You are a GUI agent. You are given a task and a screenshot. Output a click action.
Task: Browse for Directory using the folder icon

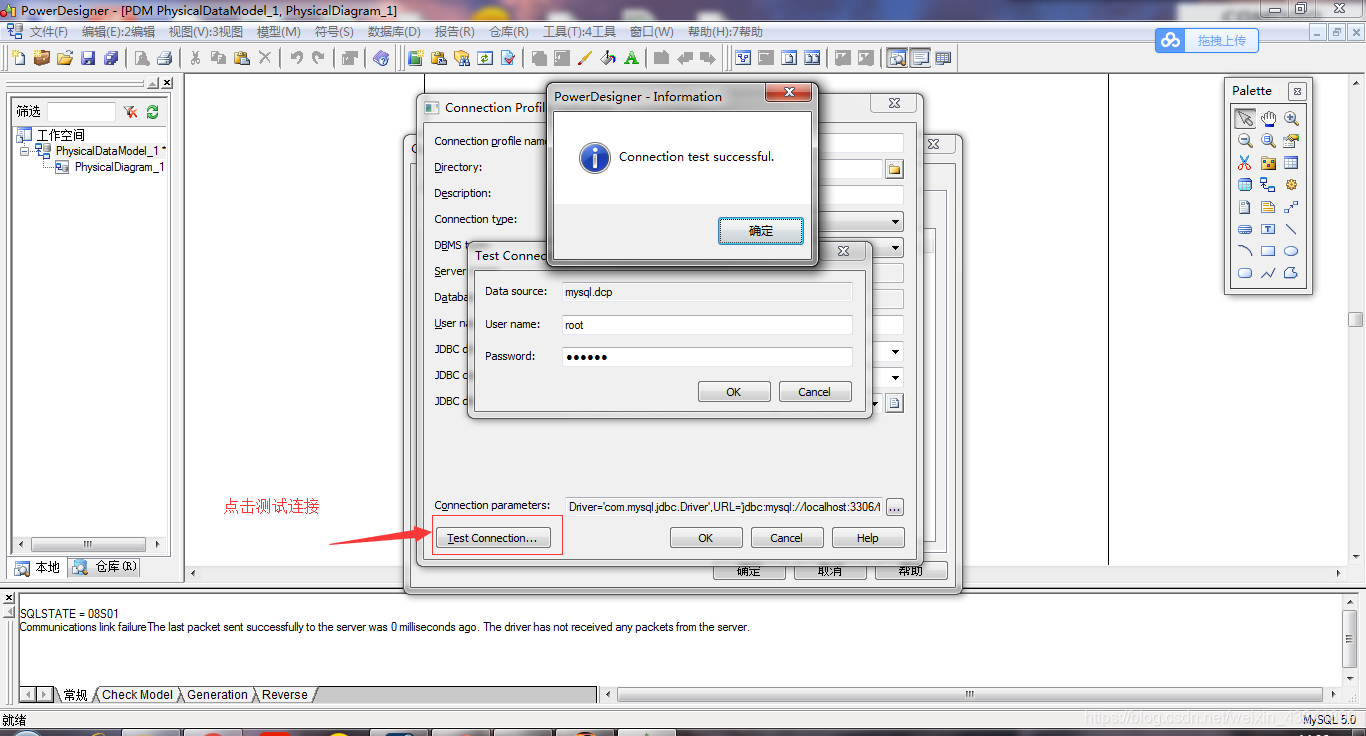[894, 169]
